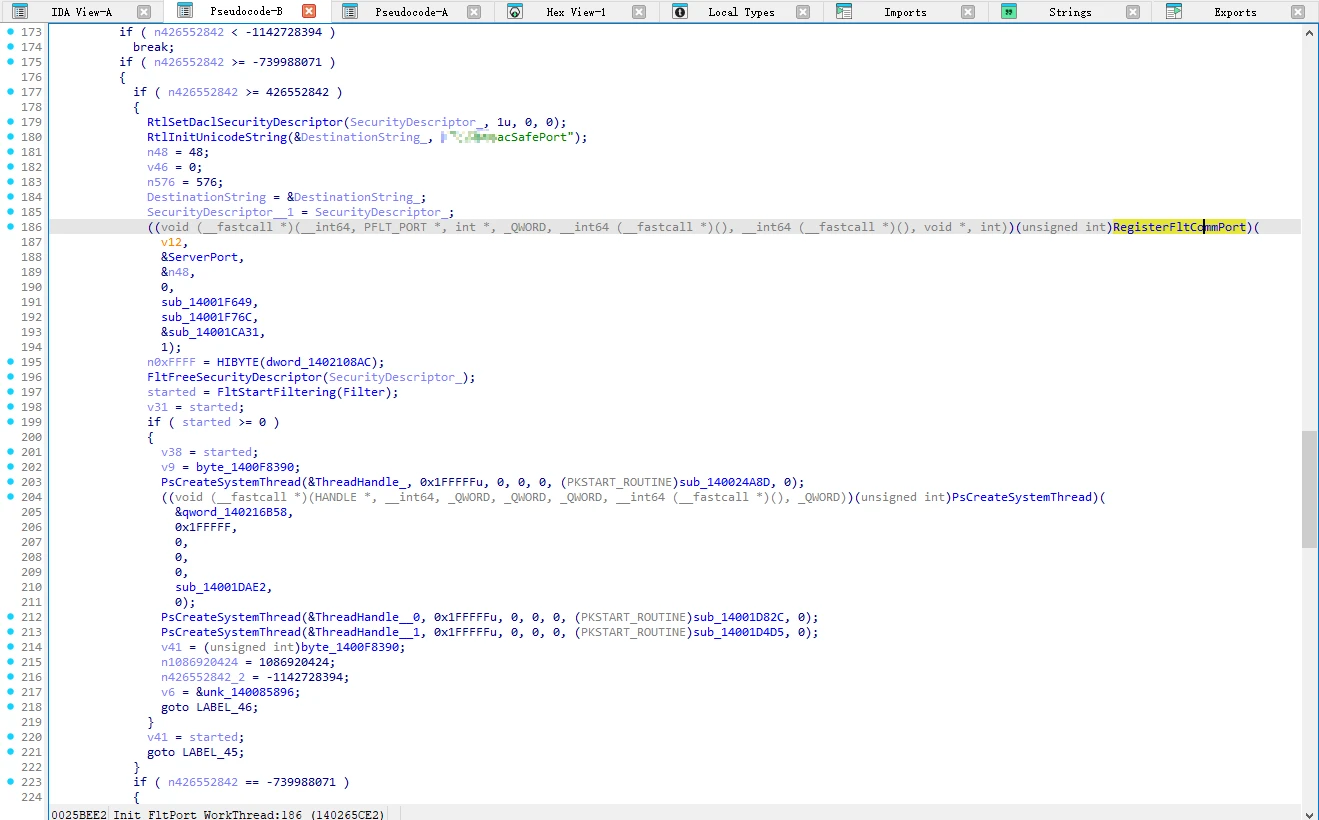Switch to the IDA View-A tab
Image resolution: width=1319 pixels, height=820 pixels.
82,12
